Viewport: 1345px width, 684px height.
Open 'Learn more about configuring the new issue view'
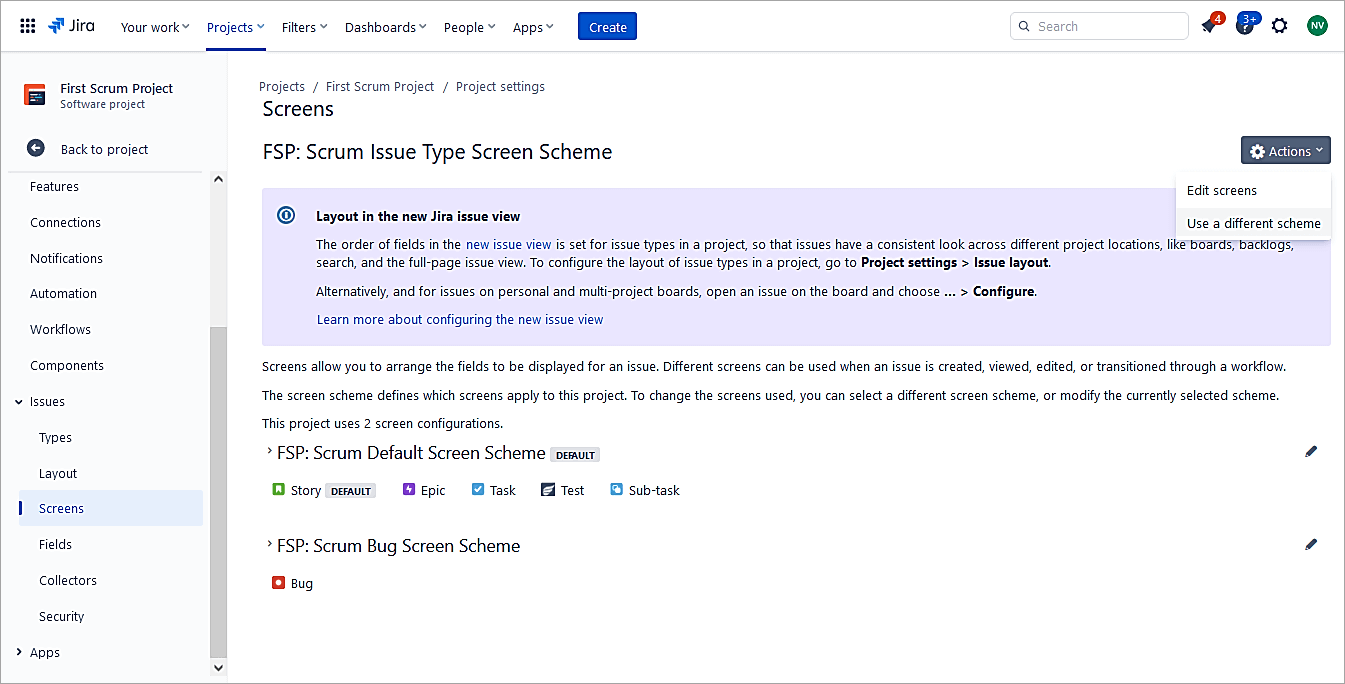(460, 320)
